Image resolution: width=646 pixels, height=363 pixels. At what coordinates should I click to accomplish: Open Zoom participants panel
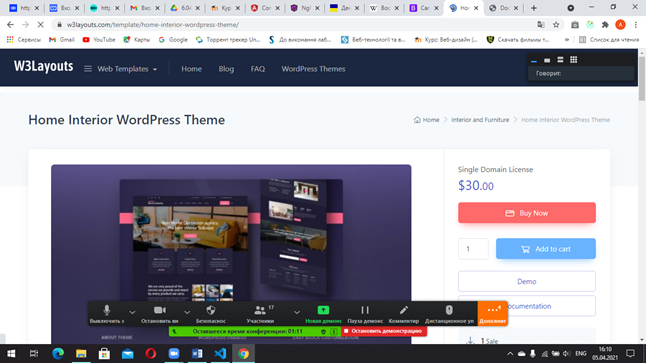click(x=260, y=314)
